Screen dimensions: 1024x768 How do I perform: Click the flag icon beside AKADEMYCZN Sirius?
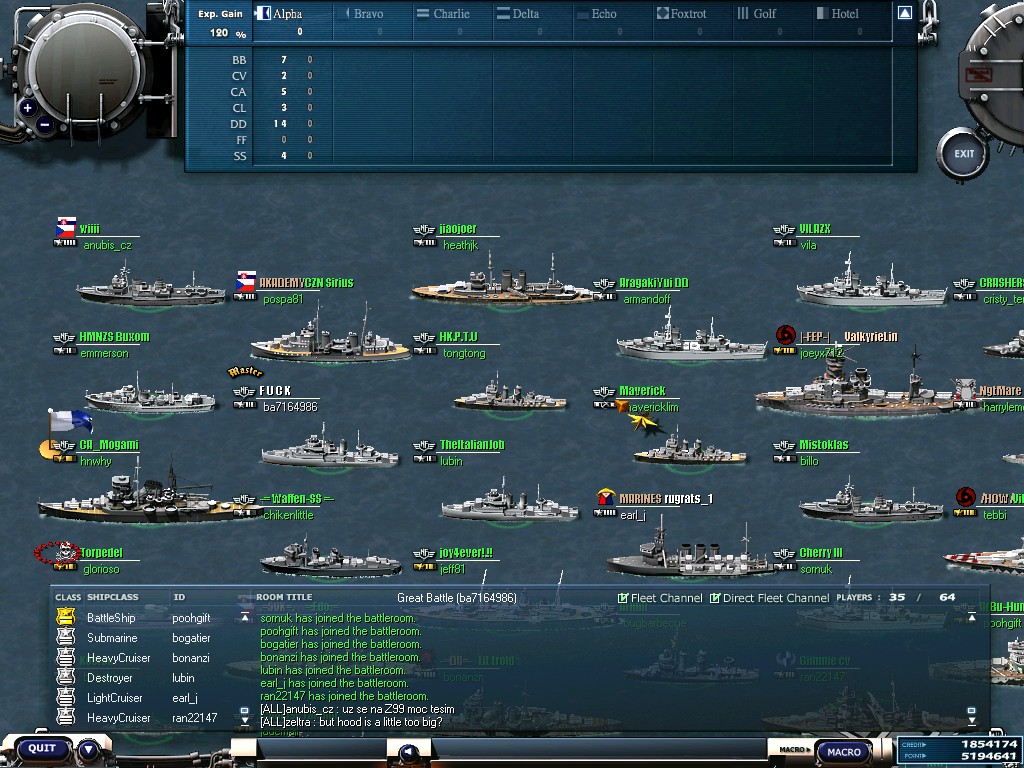click(x=246, y=281)
